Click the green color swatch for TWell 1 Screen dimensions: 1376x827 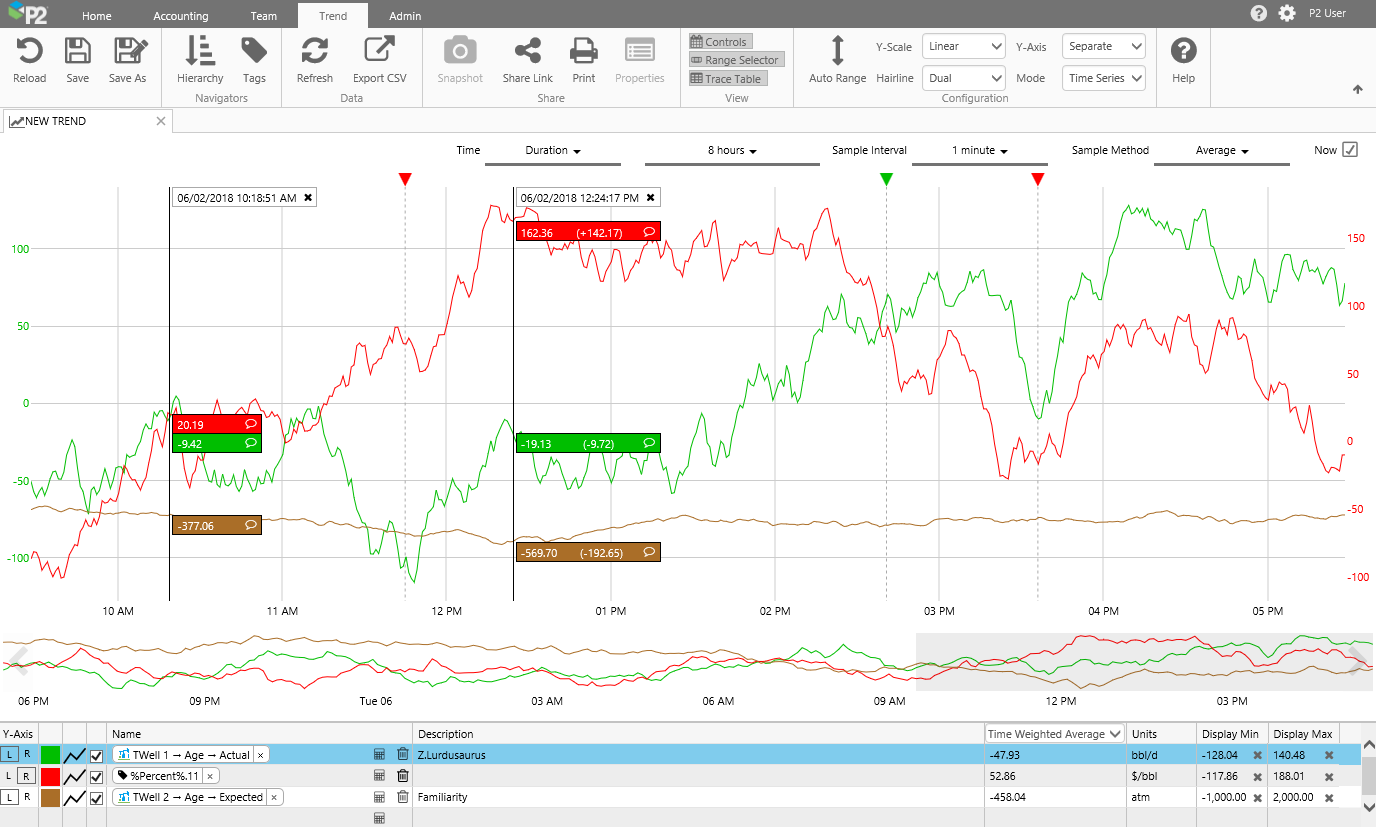click(50, 755)
